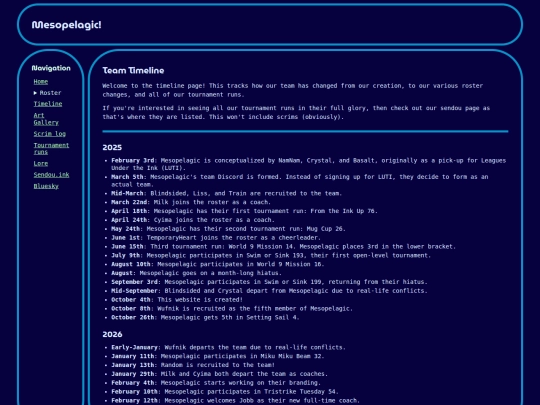Follow the Sendou.ink link

coord(51,175)
